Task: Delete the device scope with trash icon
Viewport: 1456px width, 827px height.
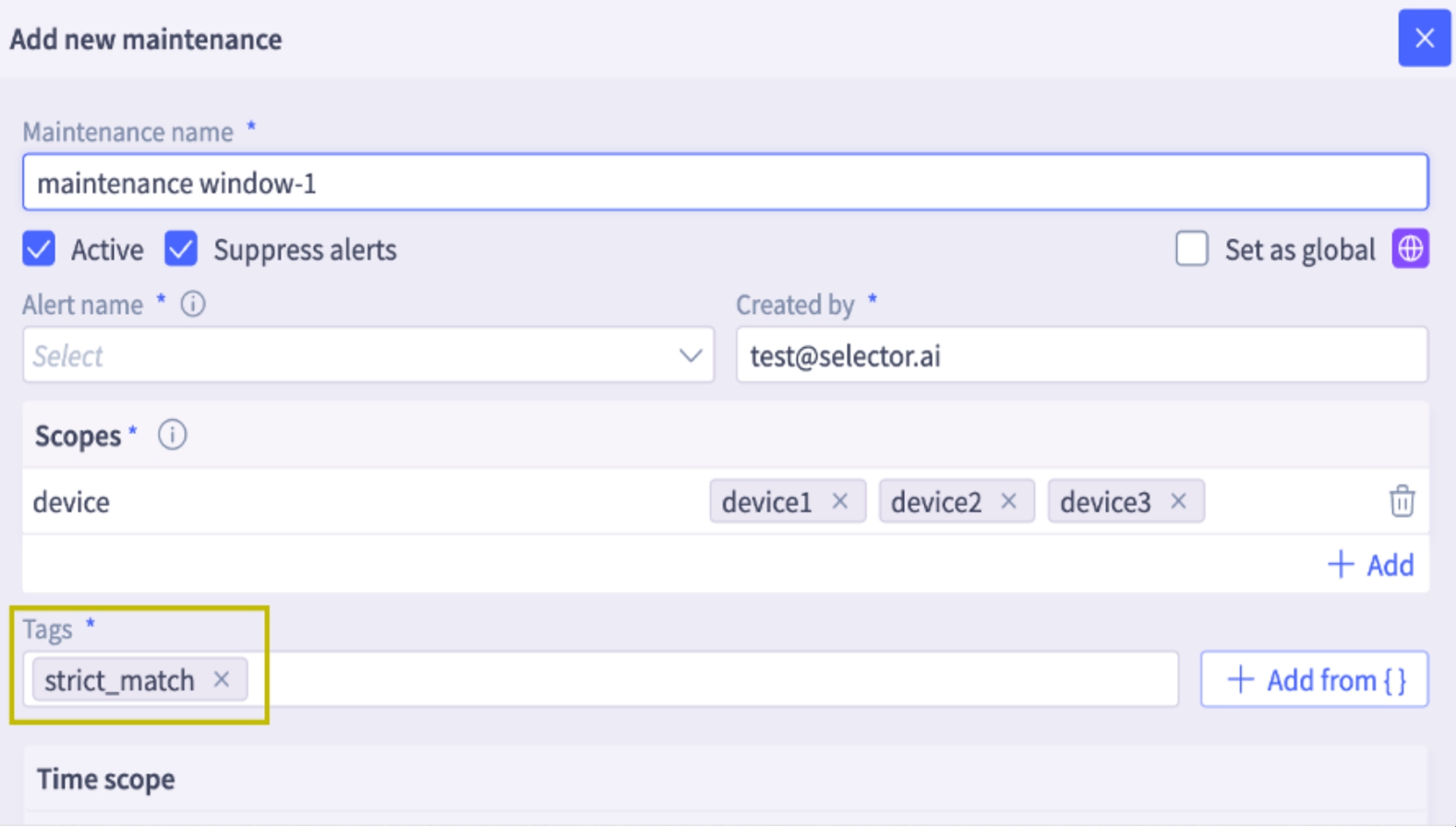Action: [1402, 501]
